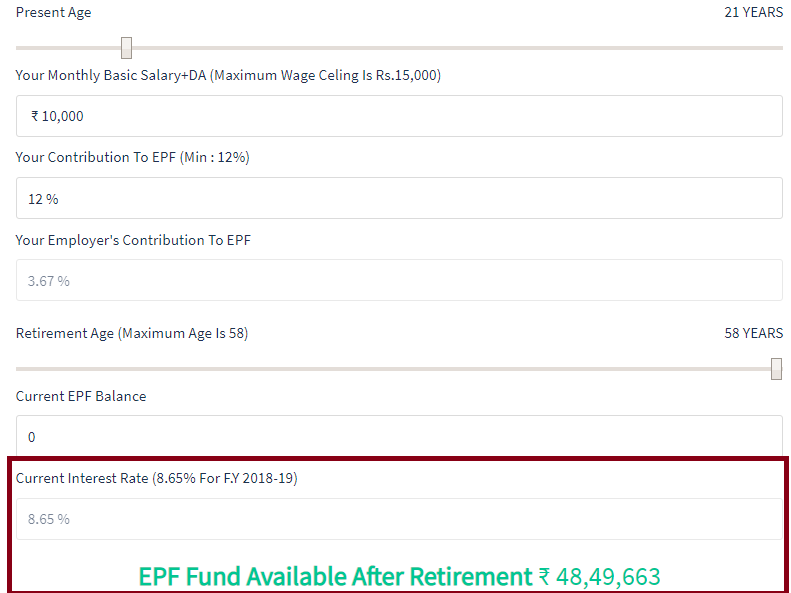
Task: Focus the Monthly Basic Salary+DA input field
Action: click(x=399, y=116)
